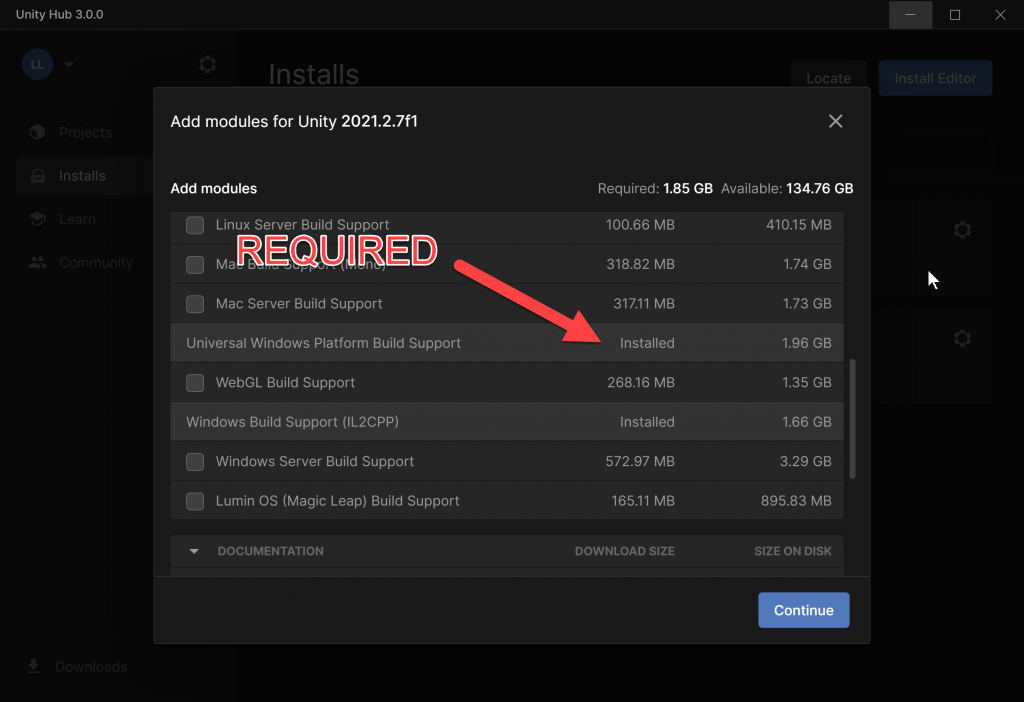1024x702 pixels.
Task: Select Installs in the sidebar
Action: [82, 176]
